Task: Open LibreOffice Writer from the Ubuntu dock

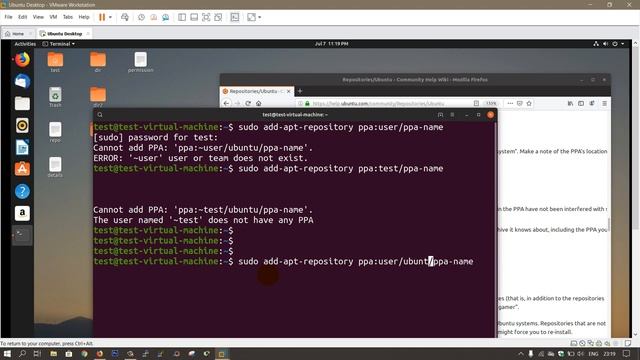Action: click(22, 147)
